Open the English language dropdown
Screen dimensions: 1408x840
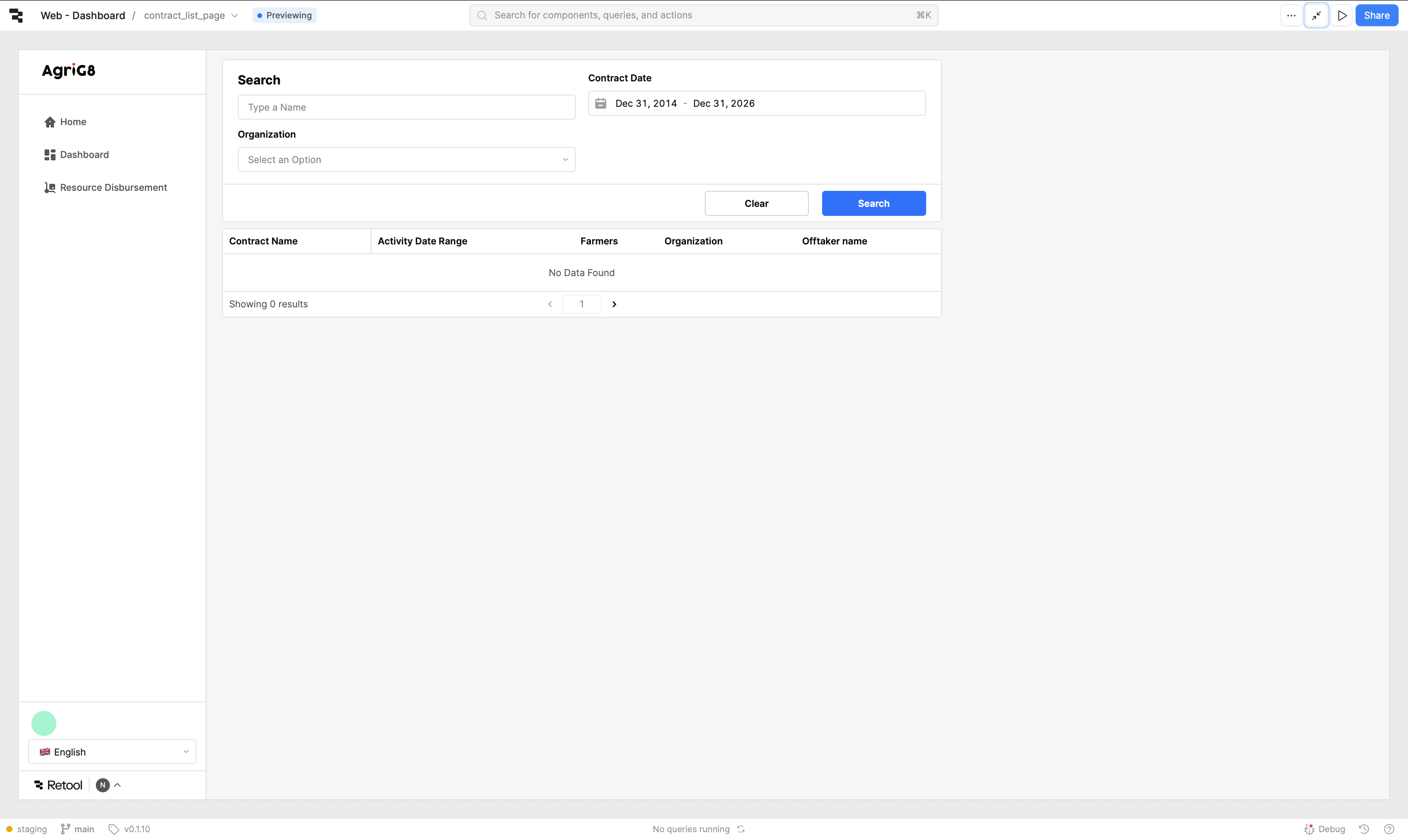[x=112, y=752]
